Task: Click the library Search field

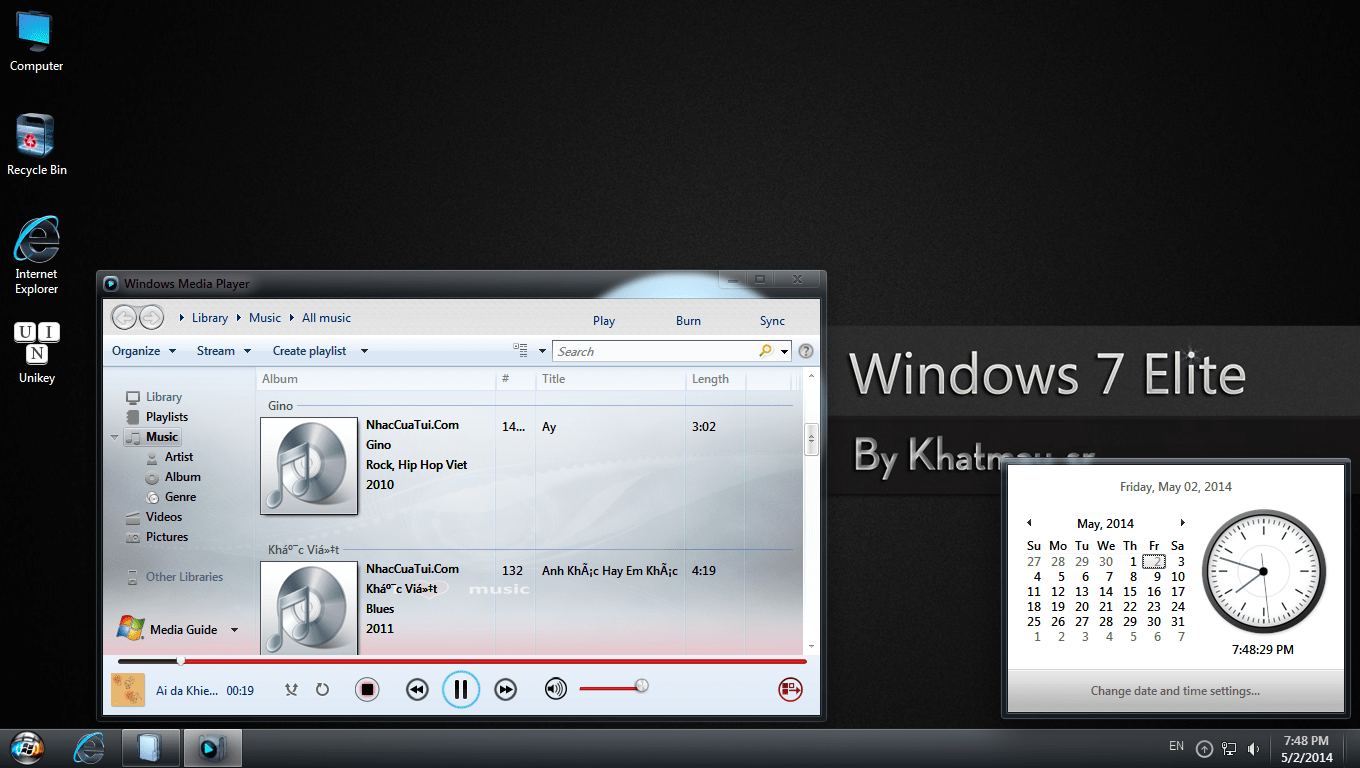Action: pos(655,351)
